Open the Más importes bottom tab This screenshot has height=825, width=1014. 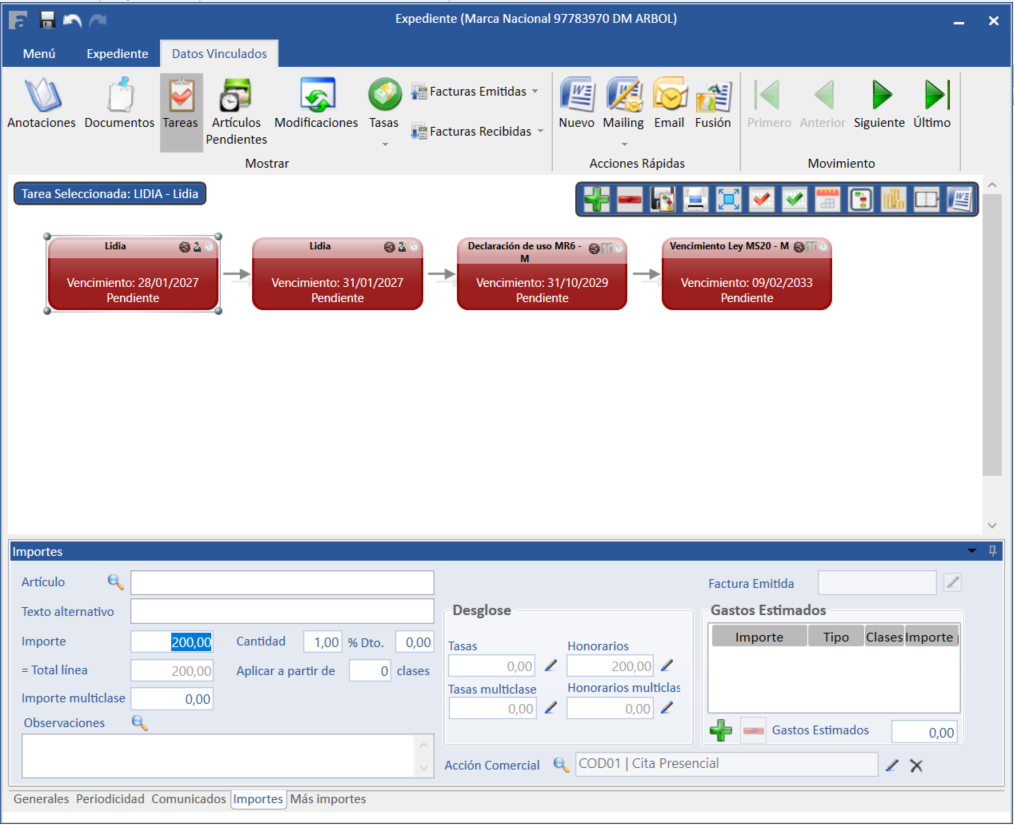[328, 799]
